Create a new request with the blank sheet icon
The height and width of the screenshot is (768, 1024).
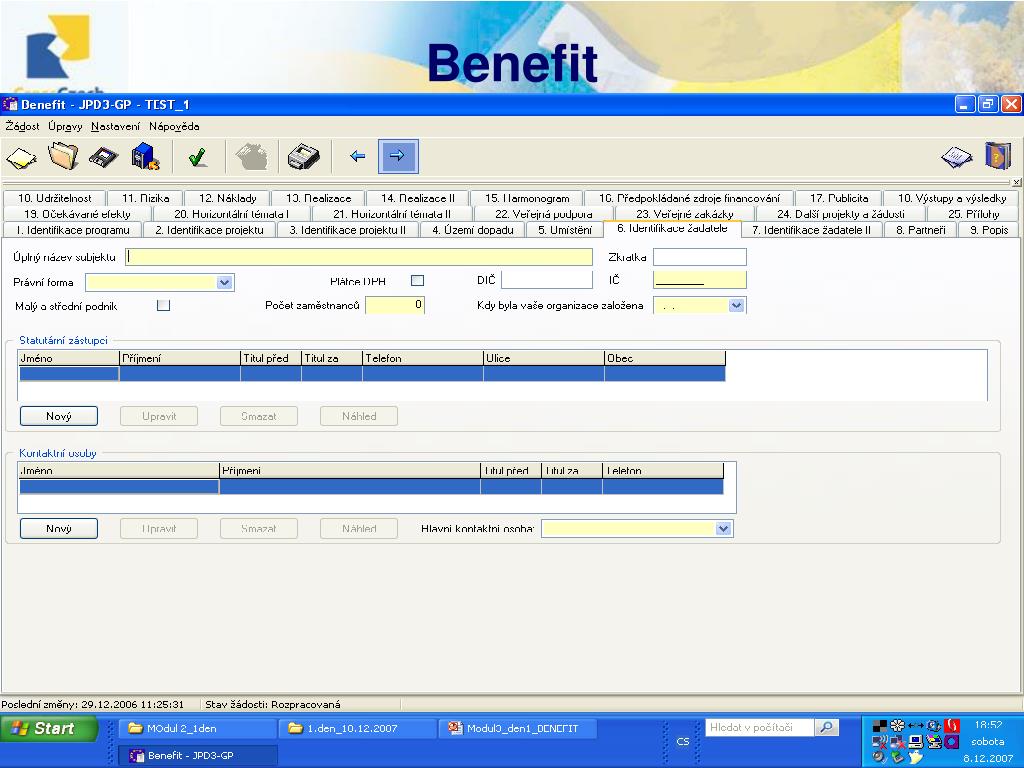coord(22,157)
